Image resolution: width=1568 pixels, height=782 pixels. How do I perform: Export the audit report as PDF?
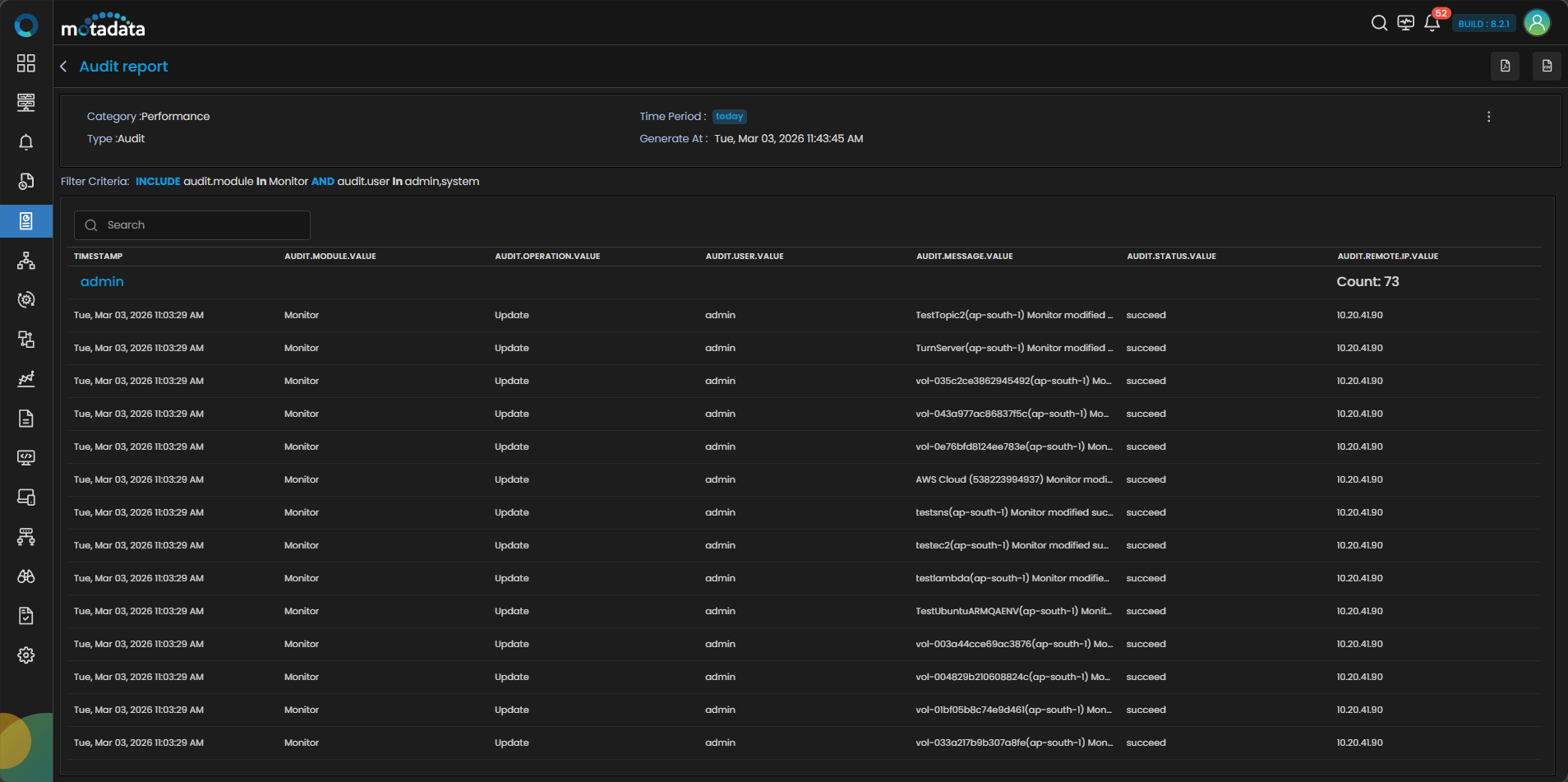1505,66
